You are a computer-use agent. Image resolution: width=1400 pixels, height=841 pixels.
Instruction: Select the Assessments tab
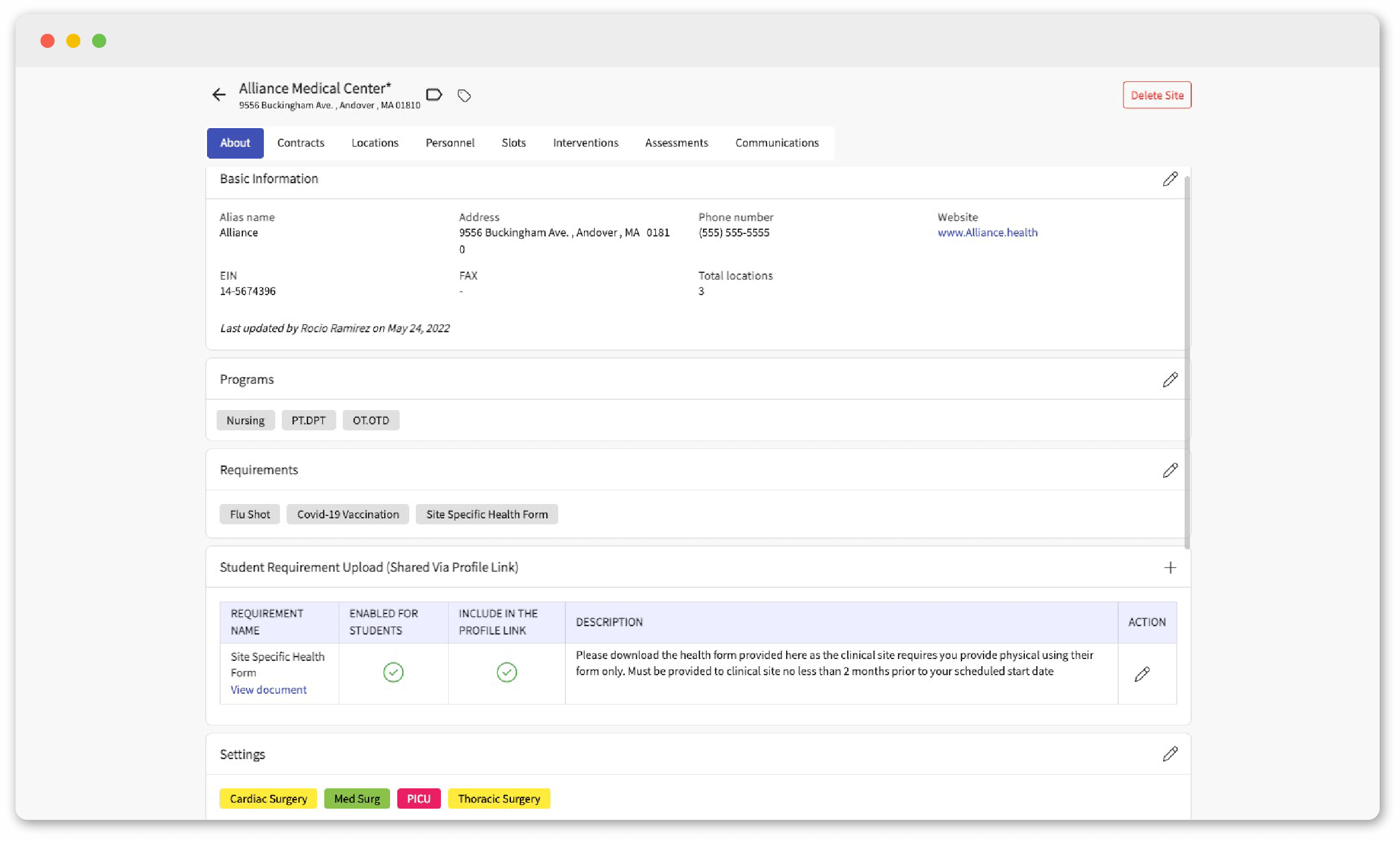[x=676, y=142]
